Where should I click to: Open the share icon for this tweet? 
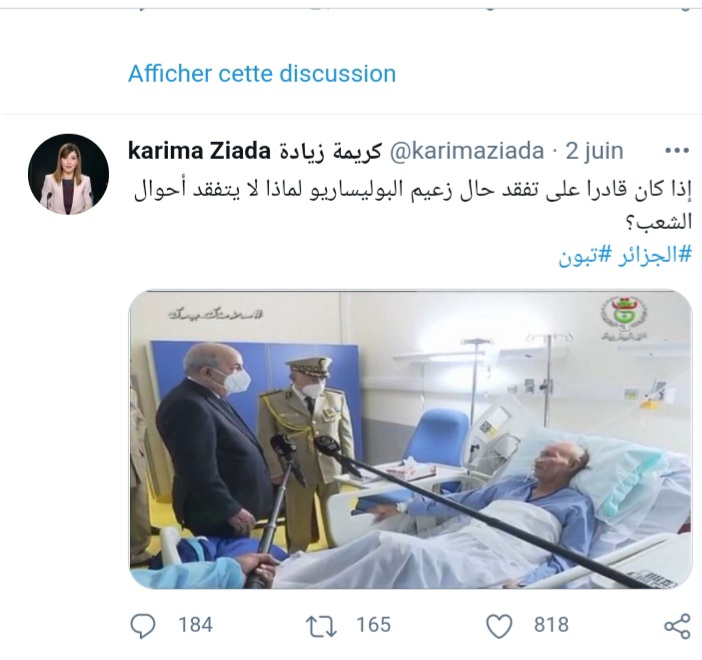click(x=677, y=626)
